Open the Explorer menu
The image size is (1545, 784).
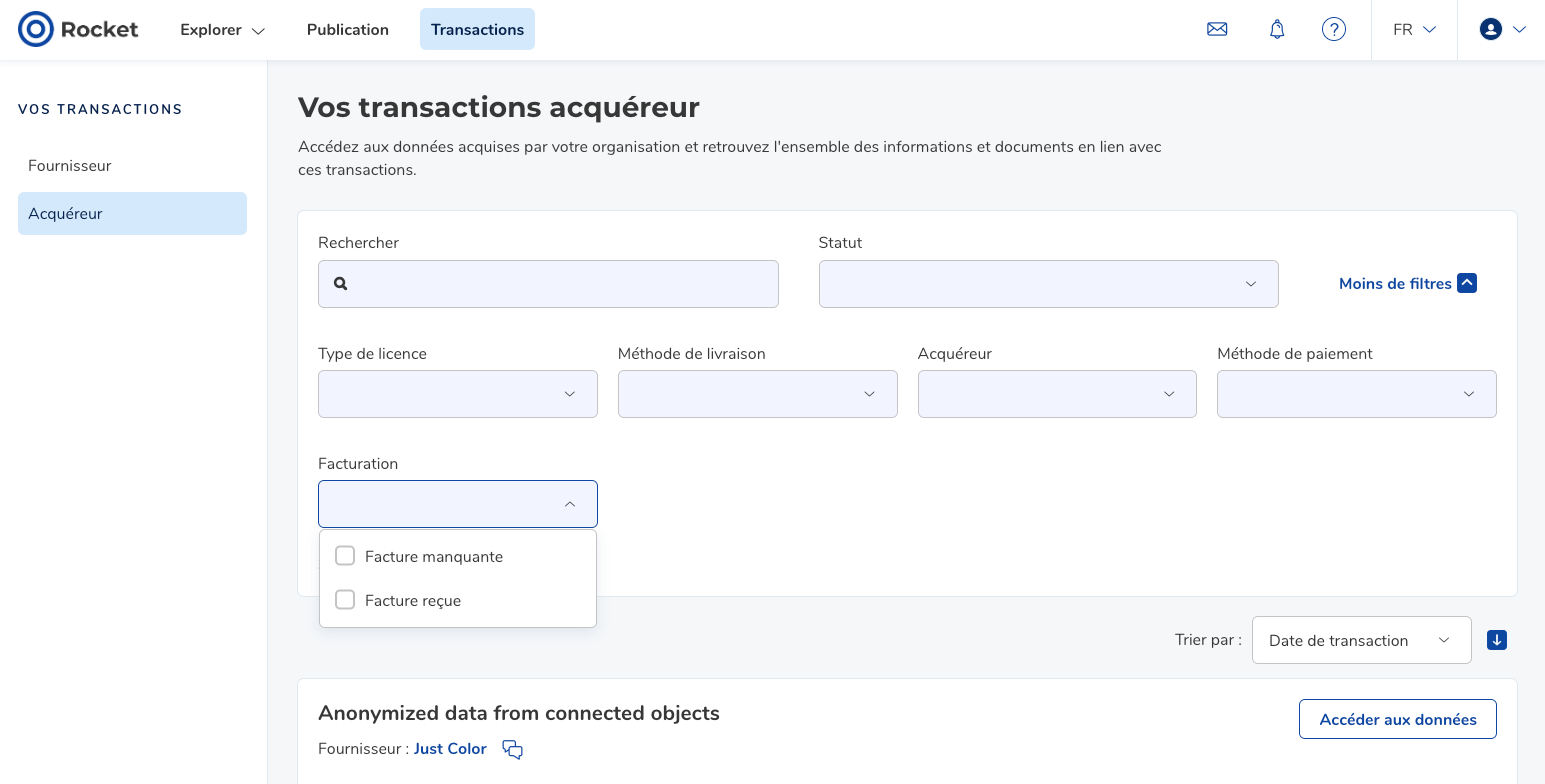coord(222,29)
